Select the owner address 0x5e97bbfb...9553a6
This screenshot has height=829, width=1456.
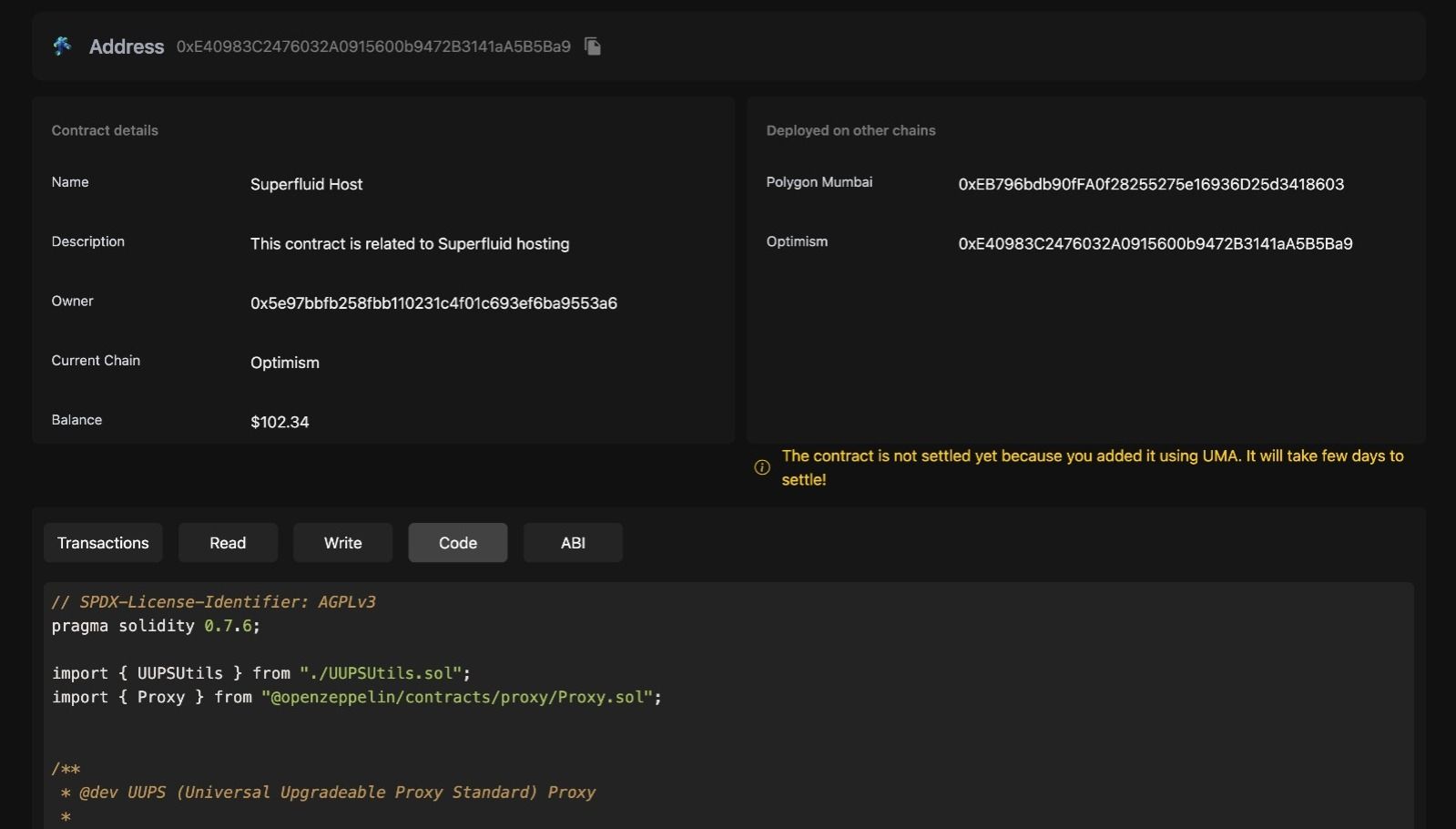pyautogui.click(x=433, y=303)
